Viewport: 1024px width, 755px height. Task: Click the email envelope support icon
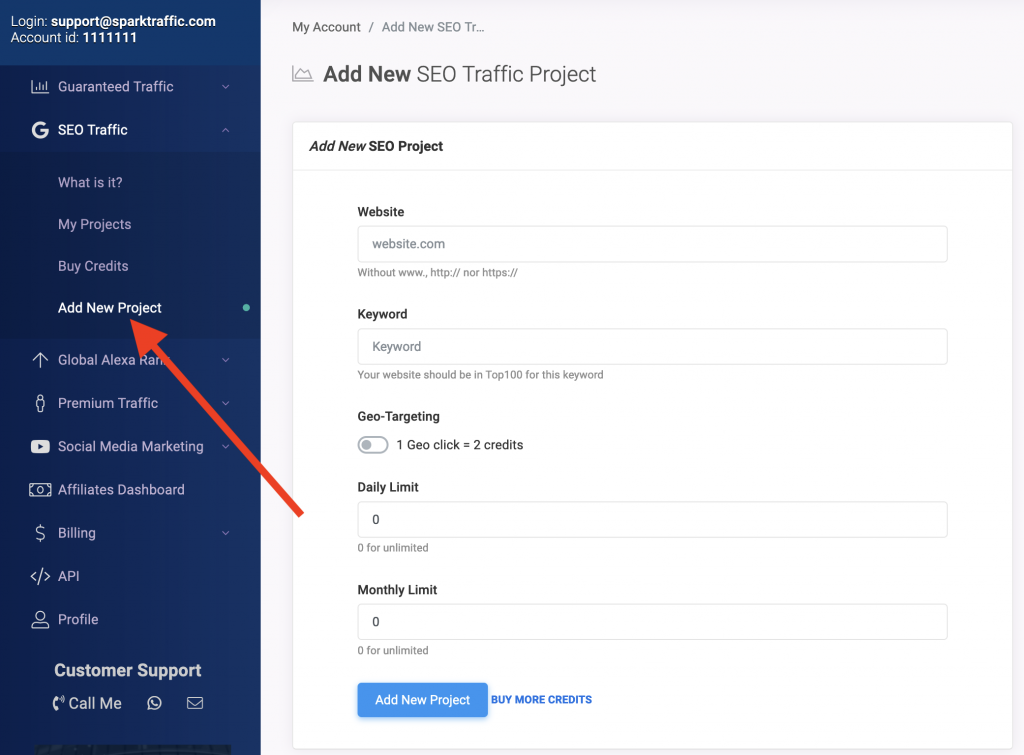click(x=195, y=703)
